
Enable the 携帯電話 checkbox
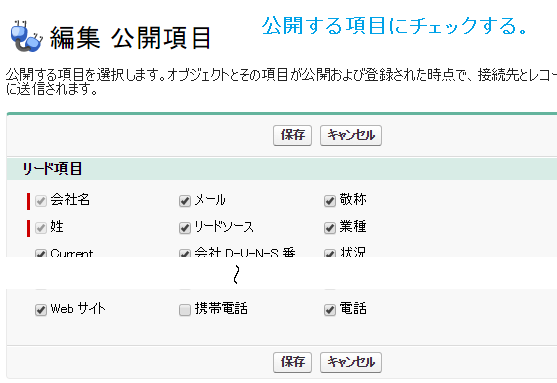(185, 310)
